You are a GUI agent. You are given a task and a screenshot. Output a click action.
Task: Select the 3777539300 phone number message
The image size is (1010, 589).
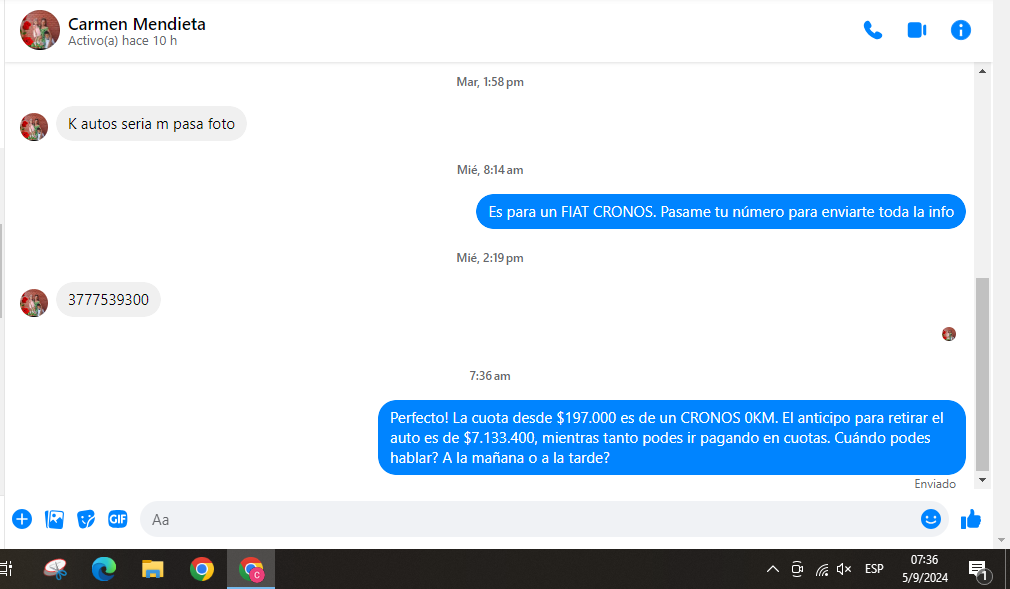point(108,300)
